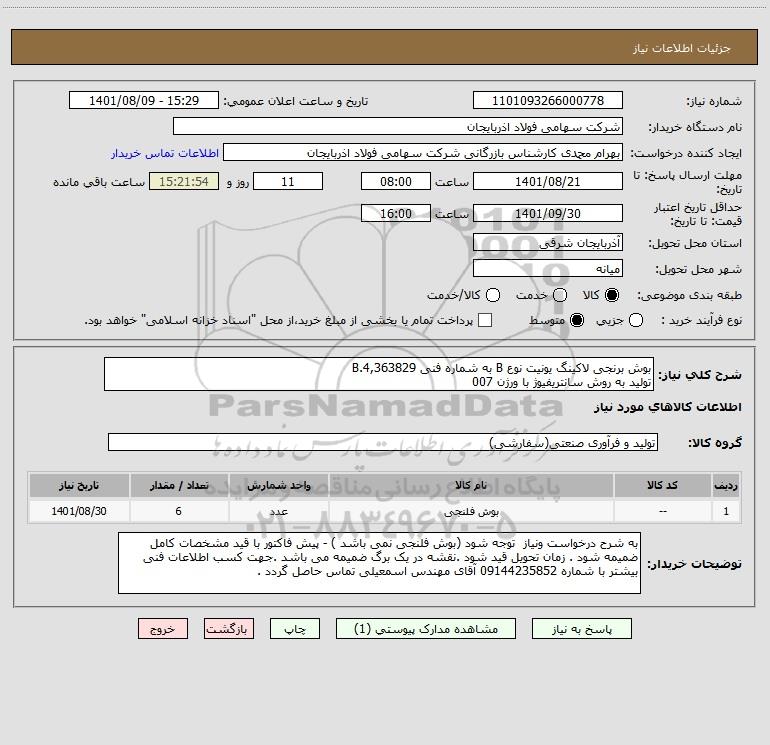Click the city field میانه
The width and height of the screenshot is (770, 745).
click(x=548, y=268)
